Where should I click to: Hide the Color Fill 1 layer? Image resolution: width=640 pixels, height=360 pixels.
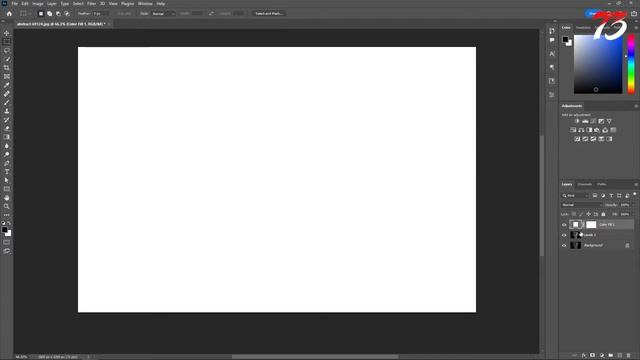click(564, 225)
